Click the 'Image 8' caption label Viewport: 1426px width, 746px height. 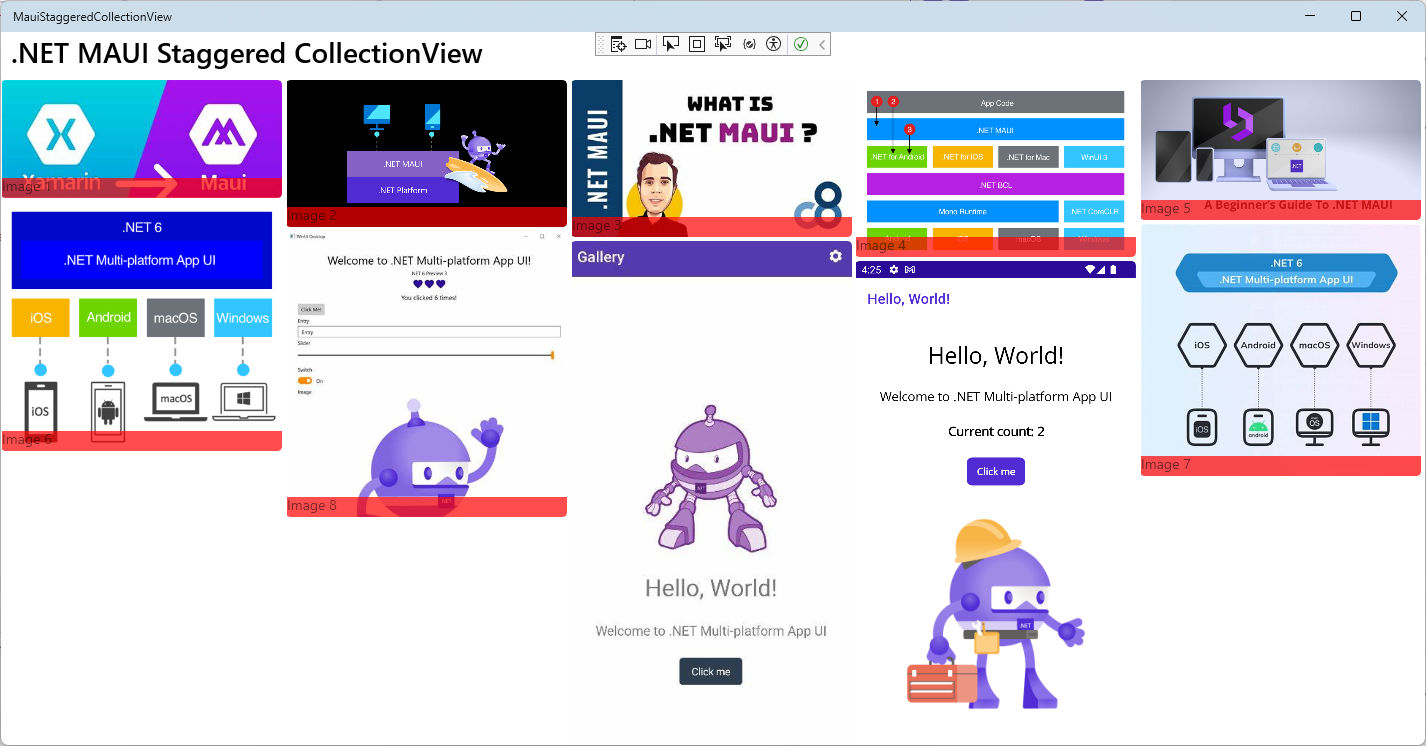click(x=312, y=506)
